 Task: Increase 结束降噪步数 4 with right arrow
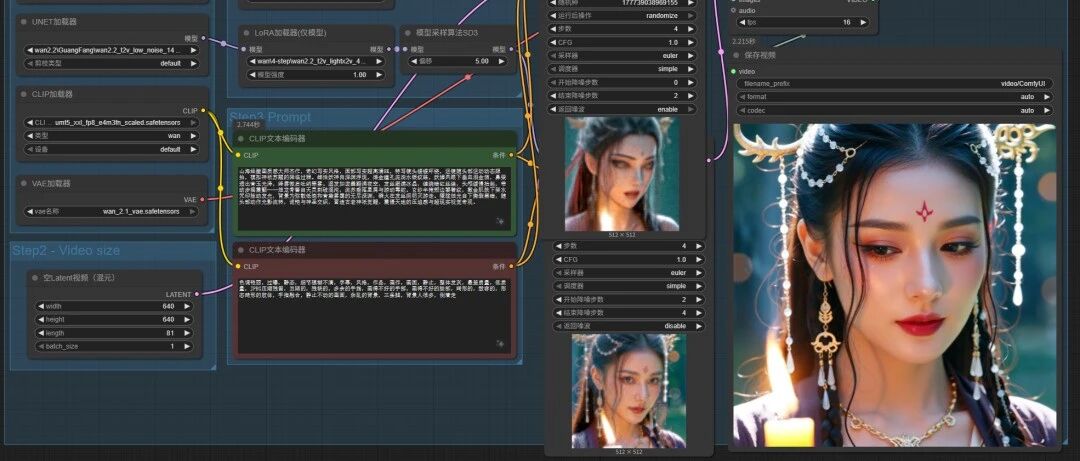point(698,313)
